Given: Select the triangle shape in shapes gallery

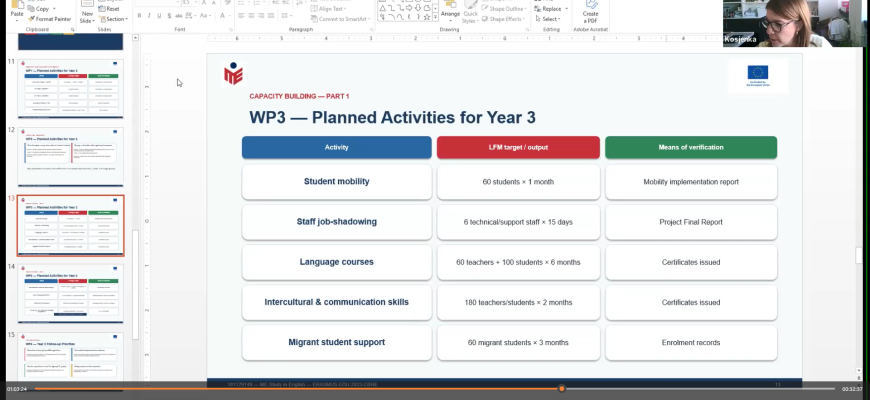Looking at the screenshot, I should [383, 8].
